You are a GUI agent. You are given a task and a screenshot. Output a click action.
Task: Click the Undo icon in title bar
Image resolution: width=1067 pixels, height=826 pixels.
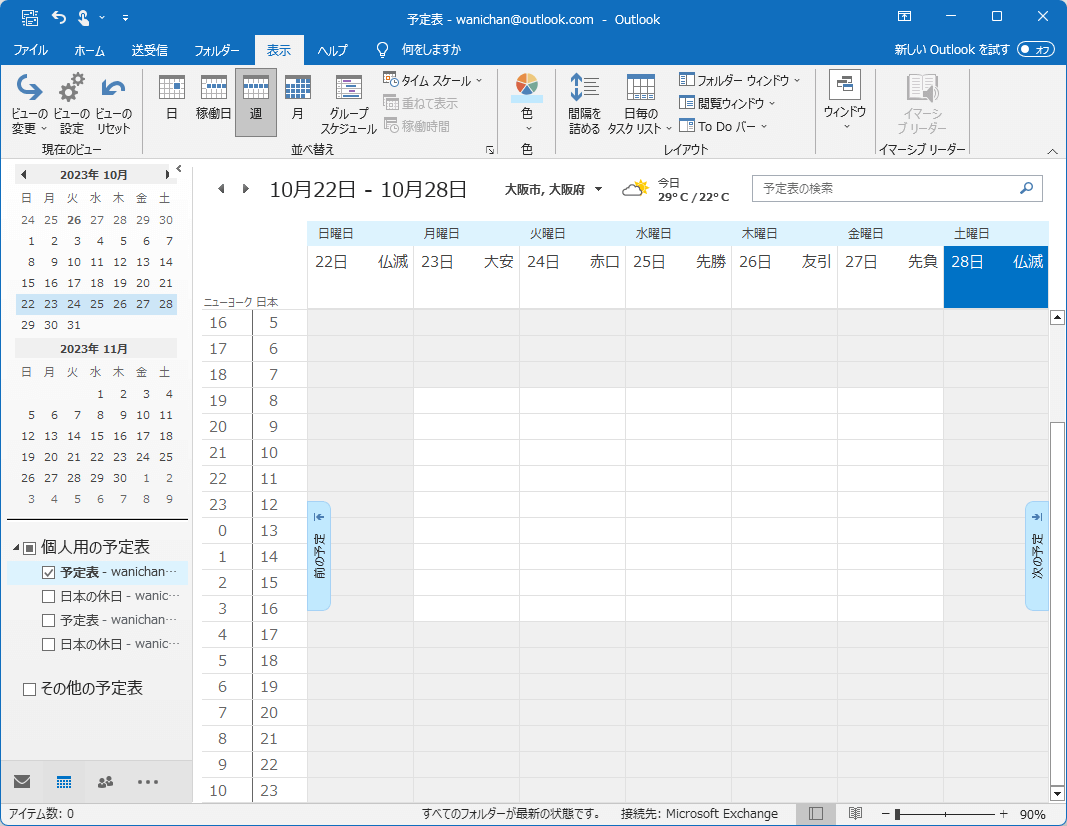59,18
